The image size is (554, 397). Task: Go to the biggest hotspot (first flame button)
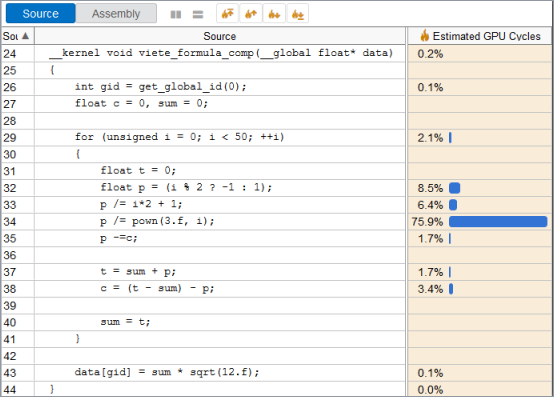click(227, 14)
